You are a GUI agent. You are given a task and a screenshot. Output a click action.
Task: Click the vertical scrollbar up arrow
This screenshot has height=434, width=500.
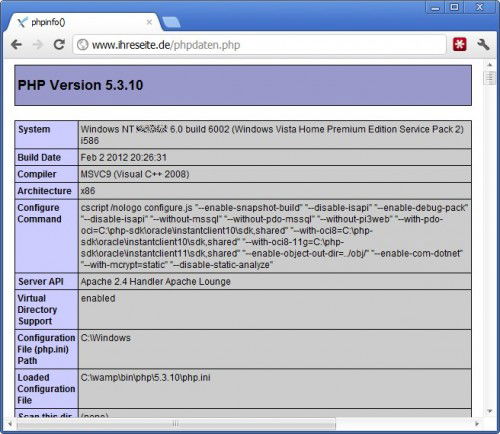tap(489, 65)
